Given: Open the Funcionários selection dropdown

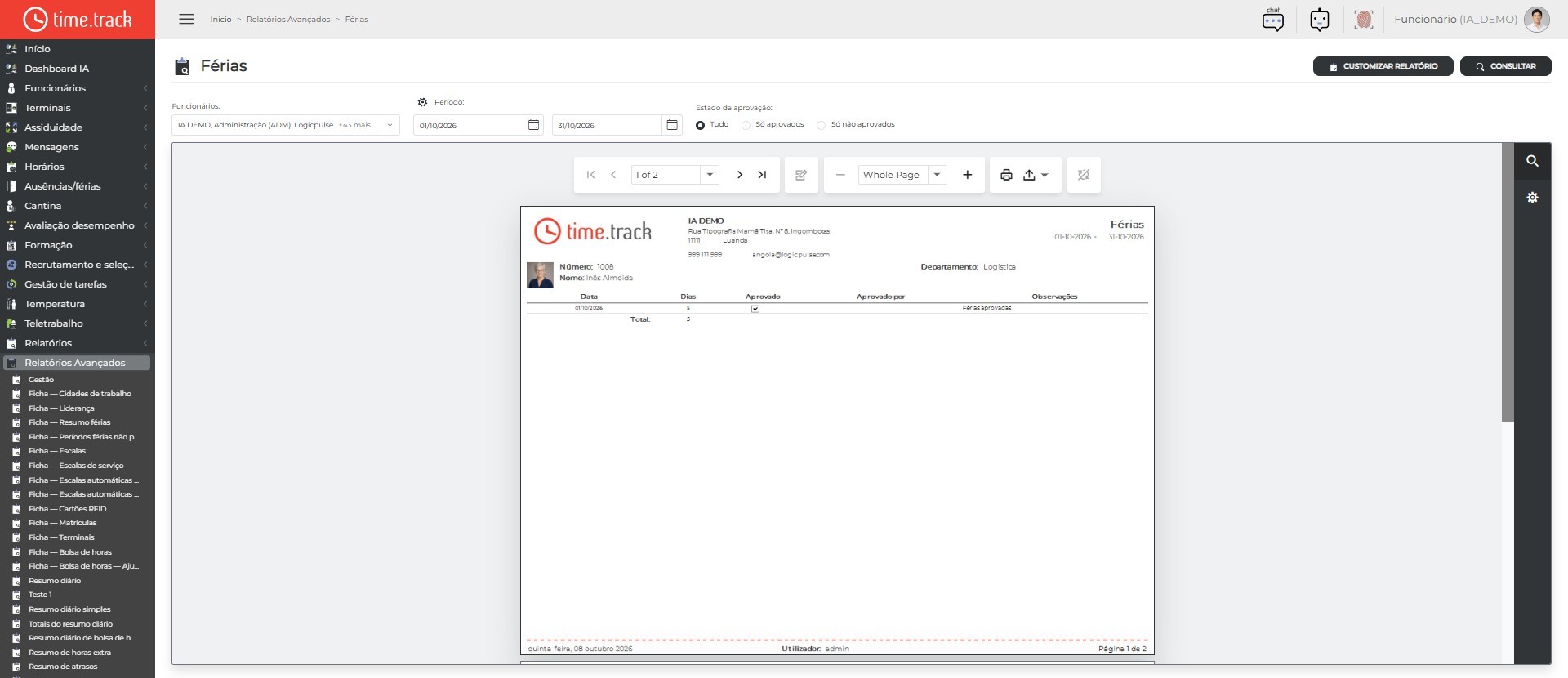Looking at the screenshot, I should (286, 125).
